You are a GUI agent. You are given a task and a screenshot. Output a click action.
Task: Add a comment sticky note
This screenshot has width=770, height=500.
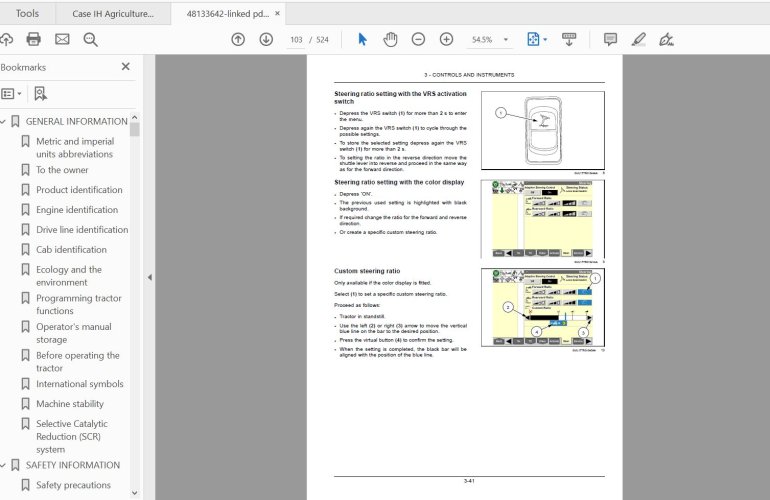click(610, 39)
